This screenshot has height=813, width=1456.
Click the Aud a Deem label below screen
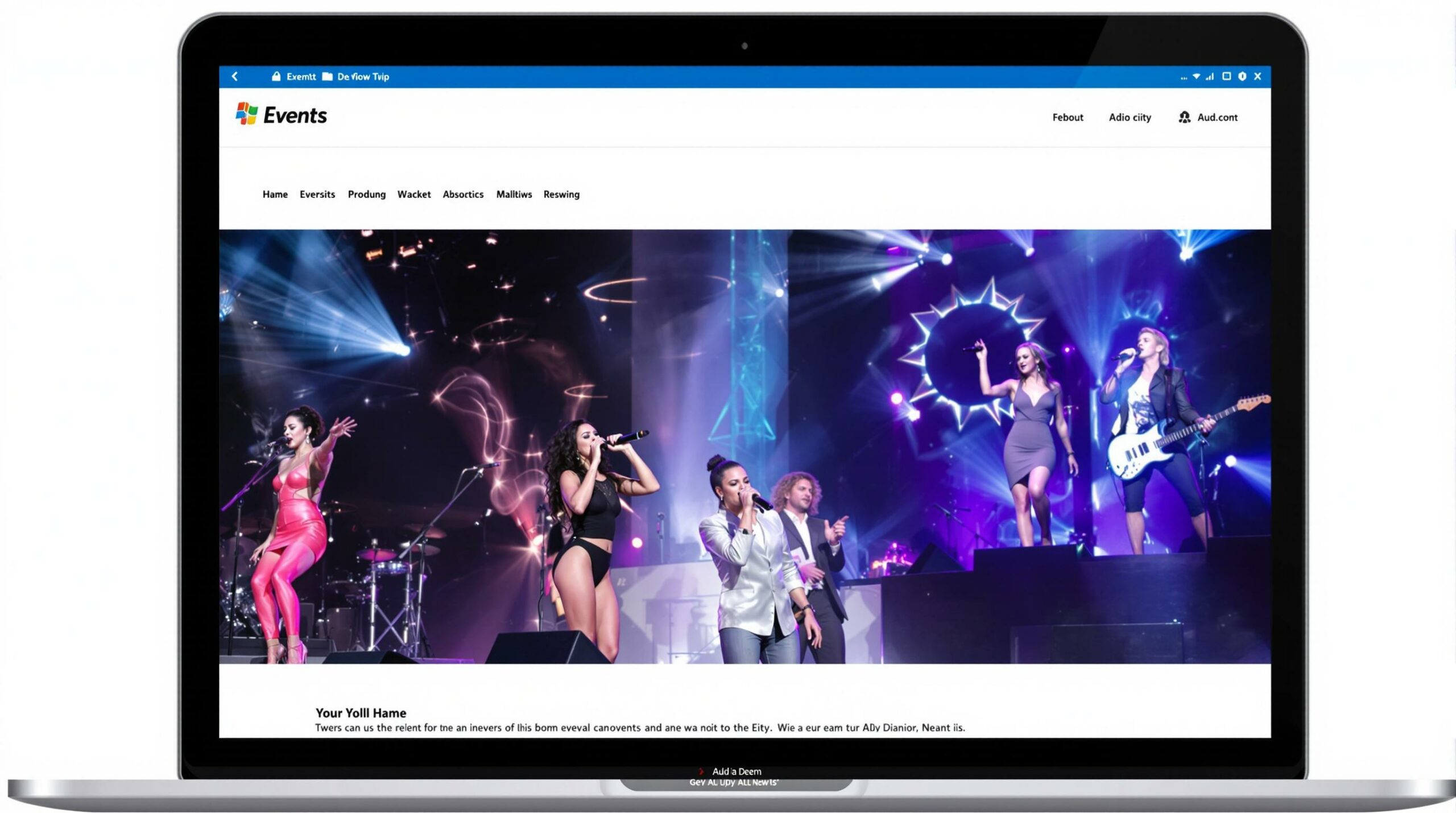pos(737,771)
